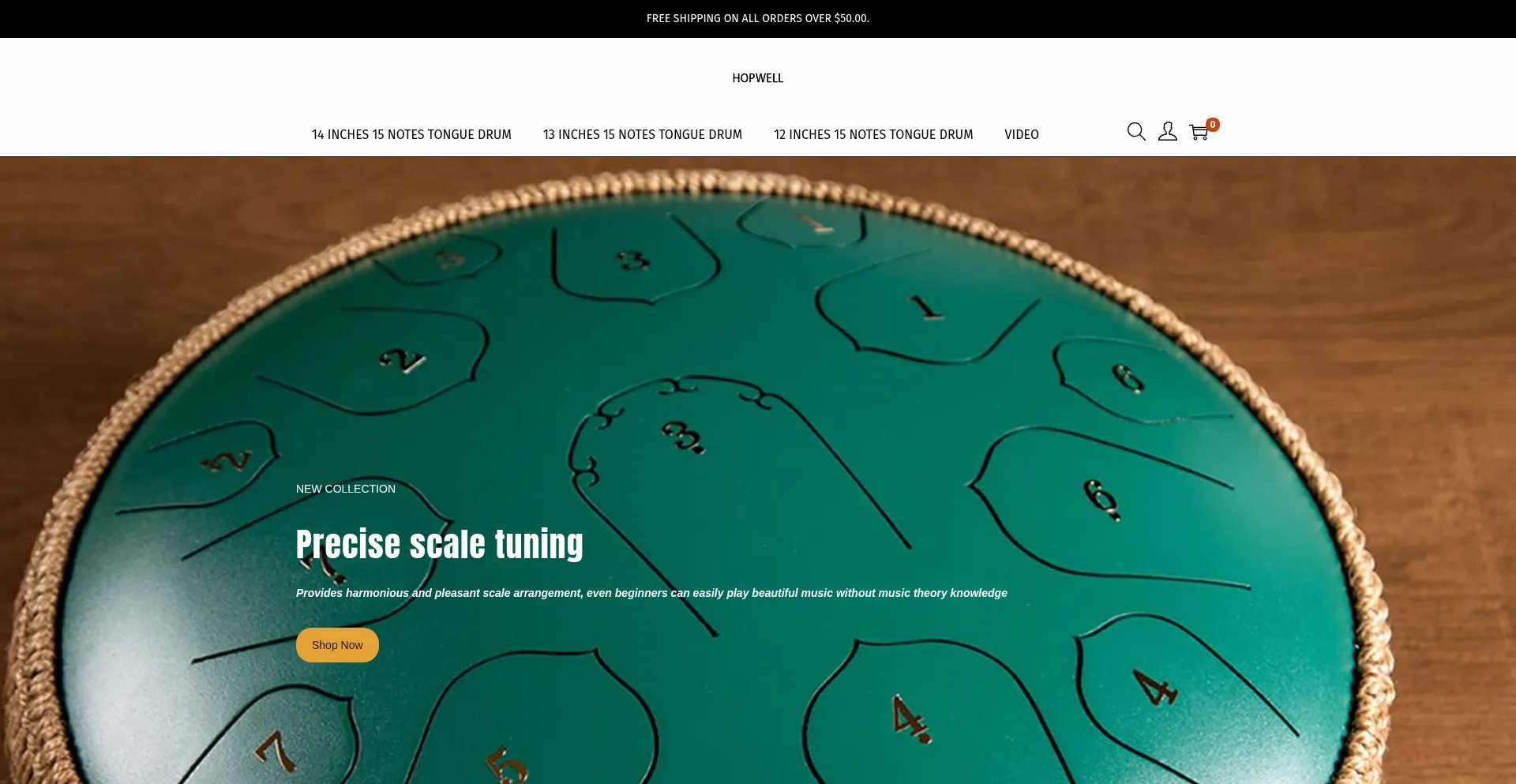Click the user profile silhouette icon
1516x784 pixels.
[x=1167, y=132]
